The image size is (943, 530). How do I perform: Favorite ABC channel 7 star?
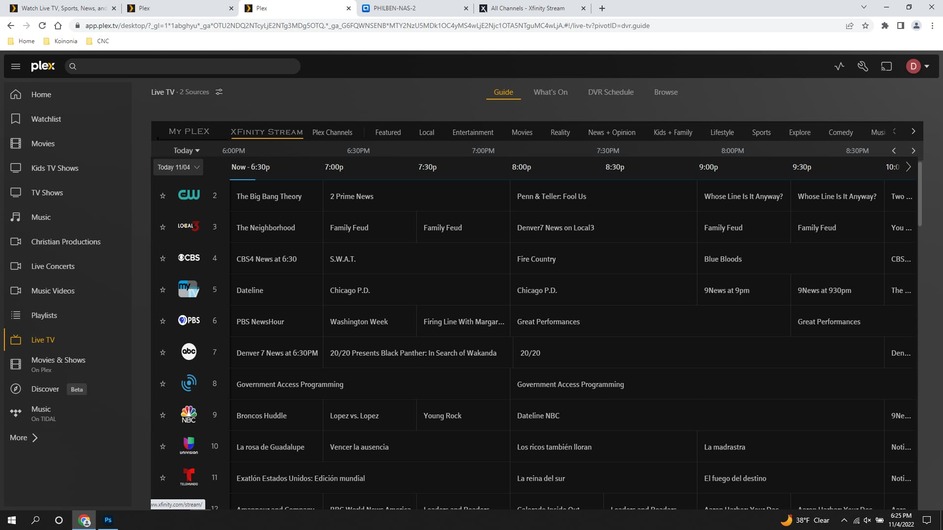pyautogui.click(x=162, y=353)
